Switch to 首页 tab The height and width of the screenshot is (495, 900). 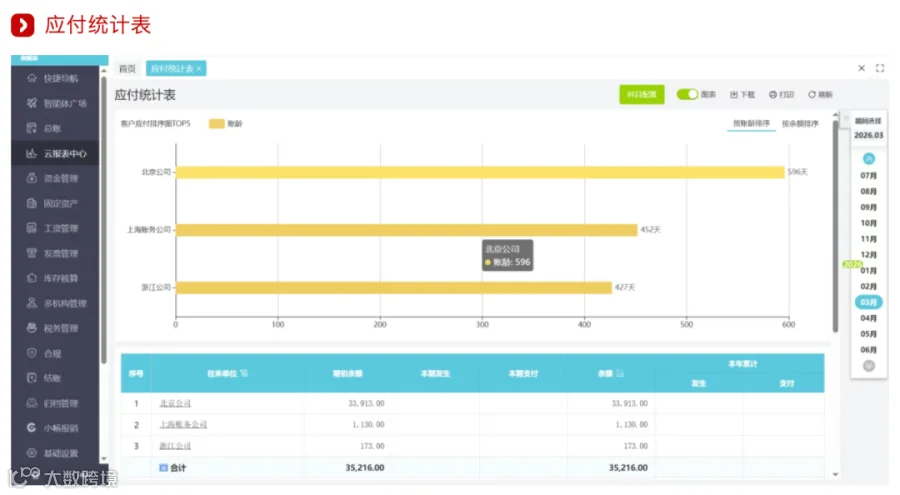click(x=127, y=69)
